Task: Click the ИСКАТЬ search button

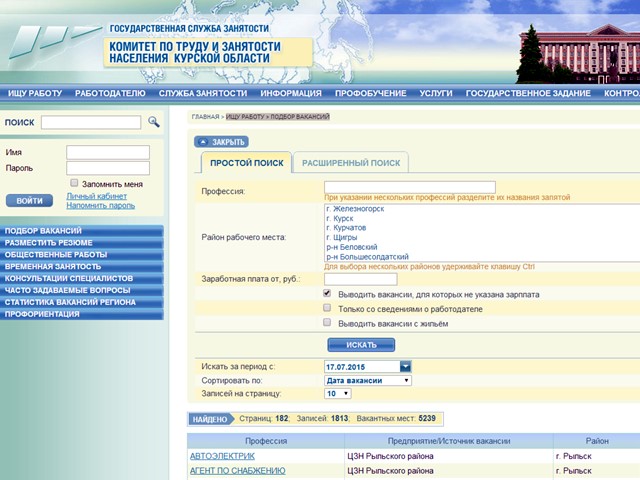Action: click(361, 345)
